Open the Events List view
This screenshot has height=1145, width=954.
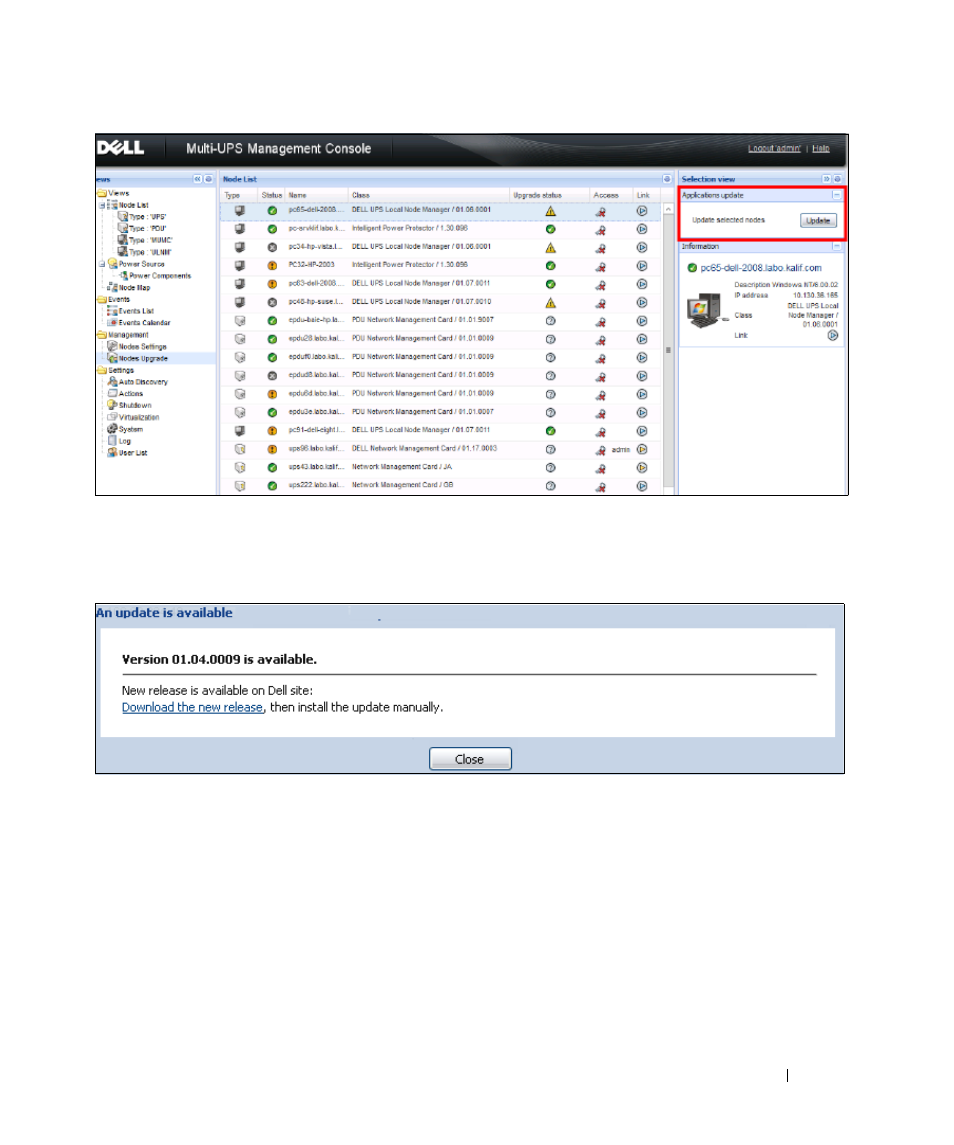click(x=136, y=311)
